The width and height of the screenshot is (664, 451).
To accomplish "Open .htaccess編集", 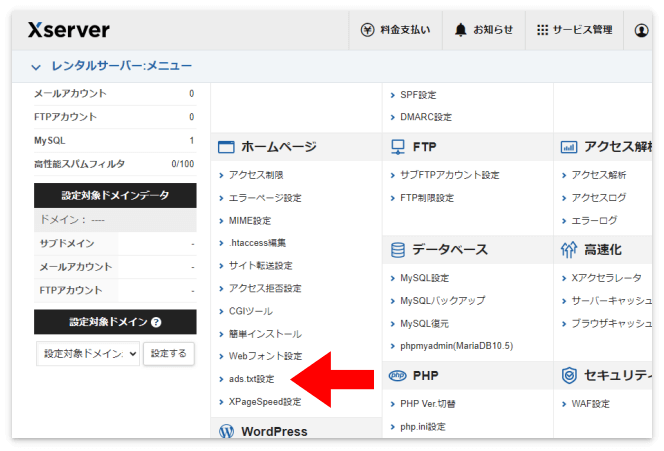I will pyautogui.click(x=257, y=243).
